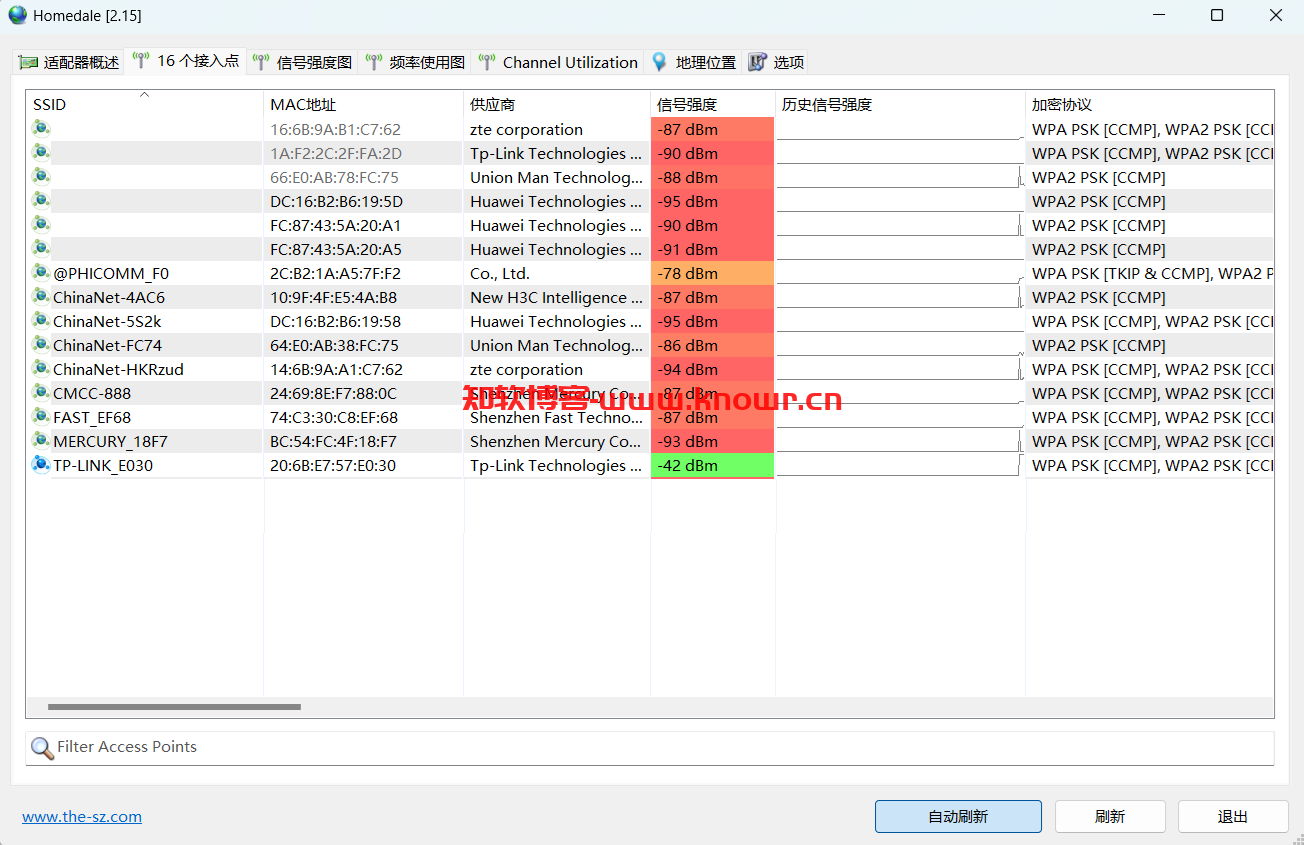Screen dimensions: 1304x845
Task: Open the 地理位置 tab
Action: tap(693, 62)
